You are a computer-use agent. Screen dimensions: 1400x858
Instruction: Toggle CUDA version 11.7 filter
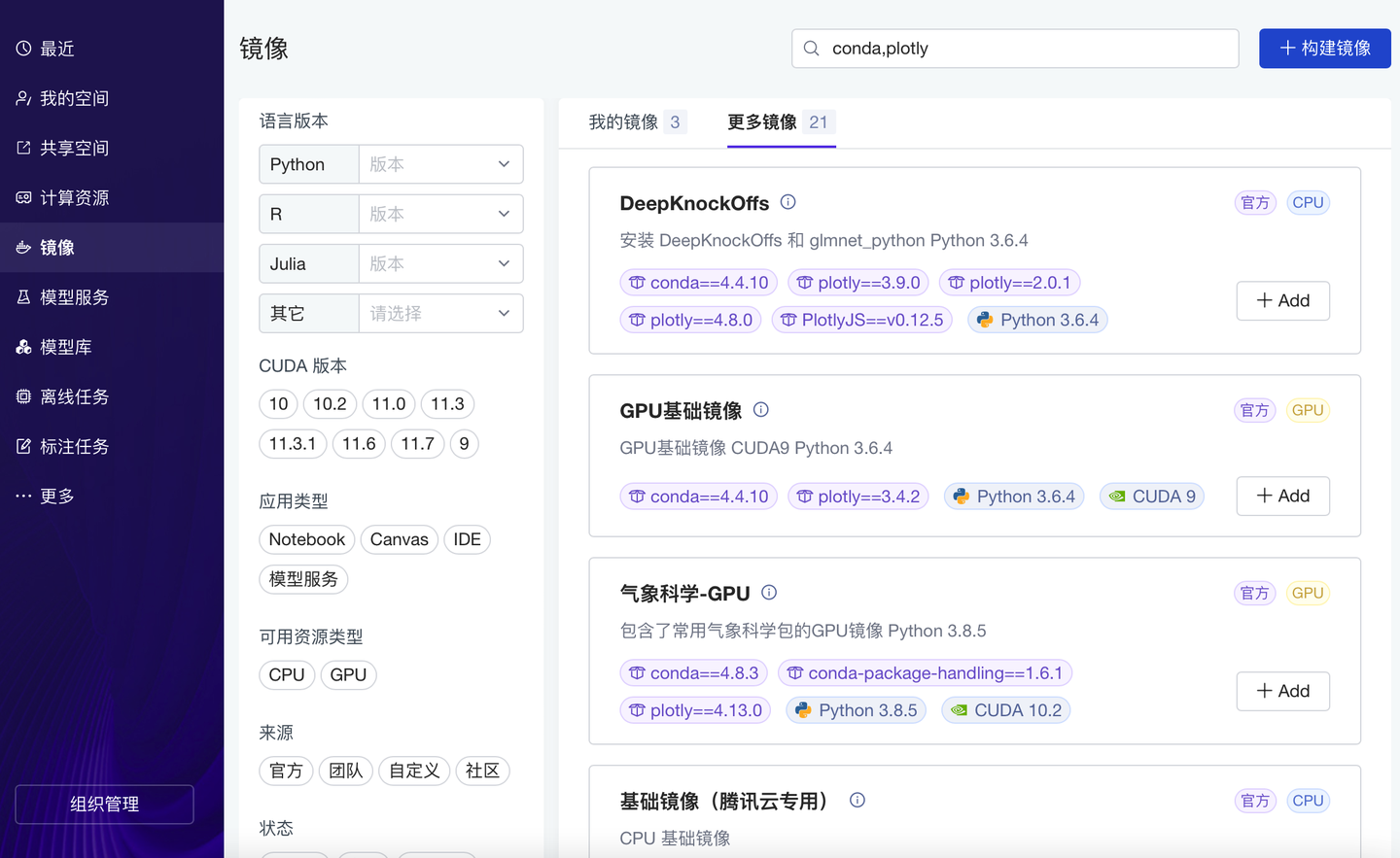[x=418, y=444]
